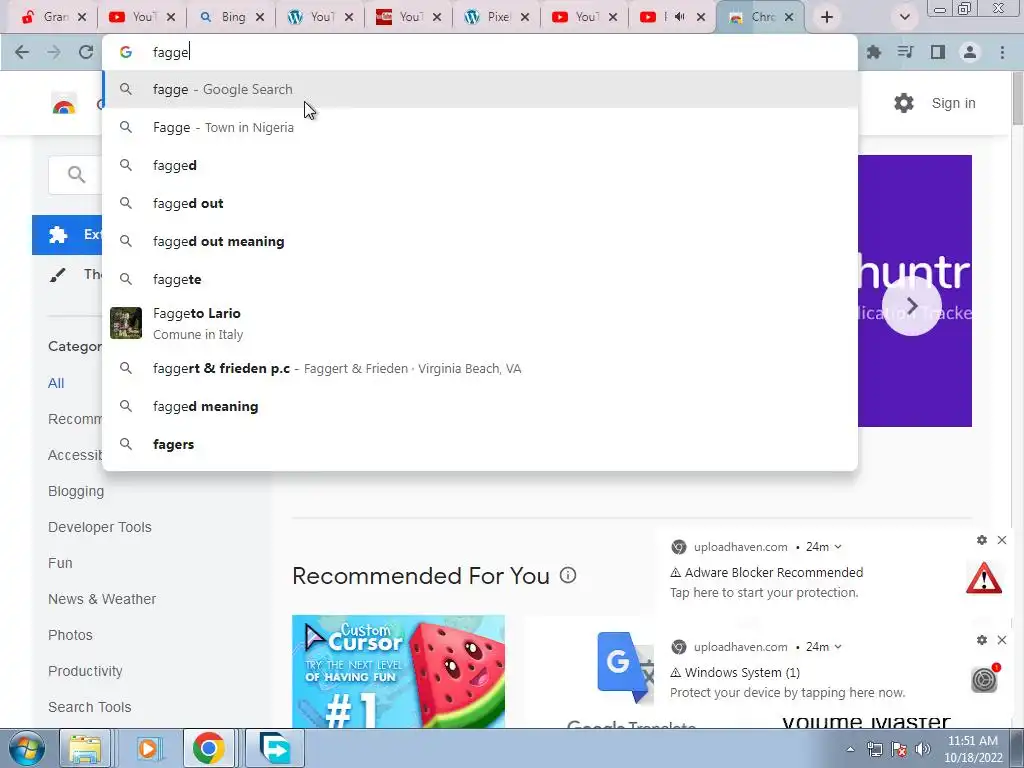Open the Chrome three-dot menu
The image size is (1024, 768).
pos(1002,52)
